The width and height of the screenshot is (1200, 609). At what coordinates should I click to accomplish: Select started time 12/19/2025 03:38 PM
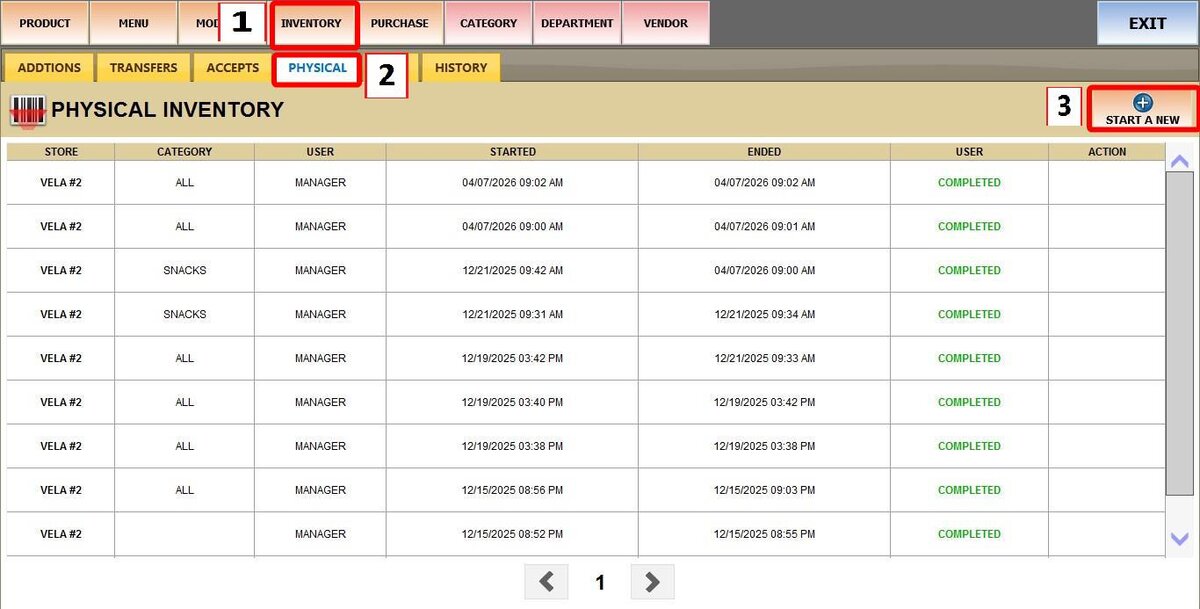[x=513, y=447]
